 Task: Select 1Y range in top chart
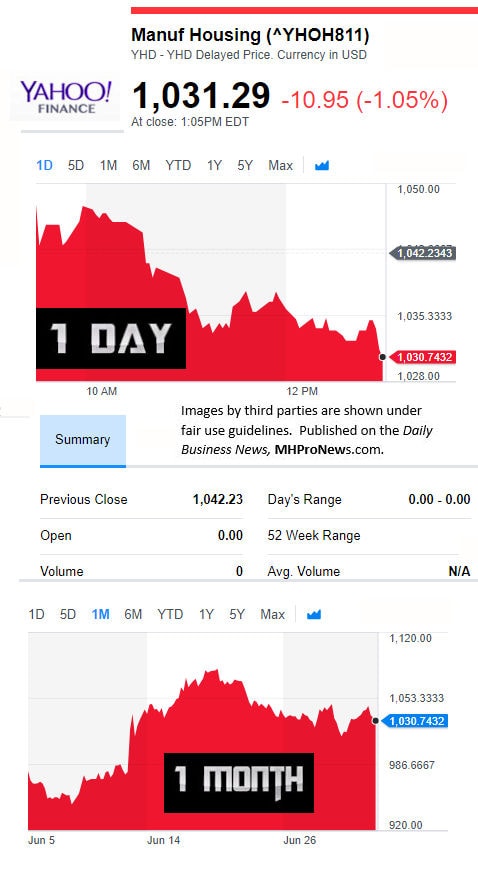214,166
